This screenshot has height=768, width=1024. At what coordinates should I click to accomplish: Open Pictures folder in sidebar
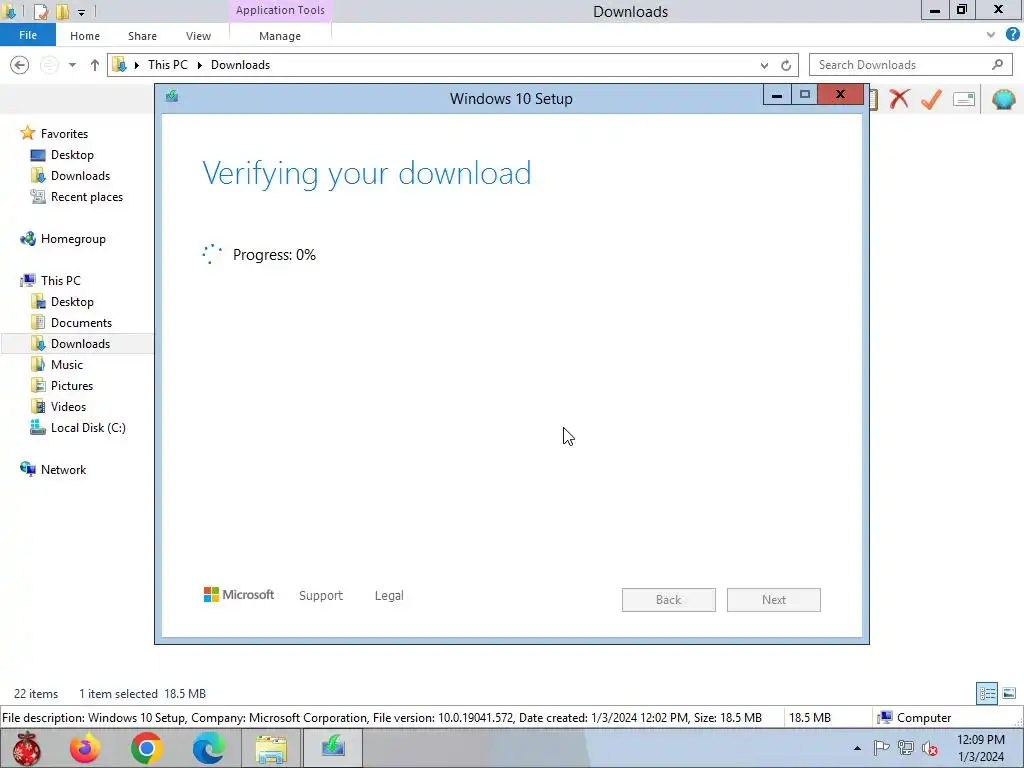tap(72, 385)
